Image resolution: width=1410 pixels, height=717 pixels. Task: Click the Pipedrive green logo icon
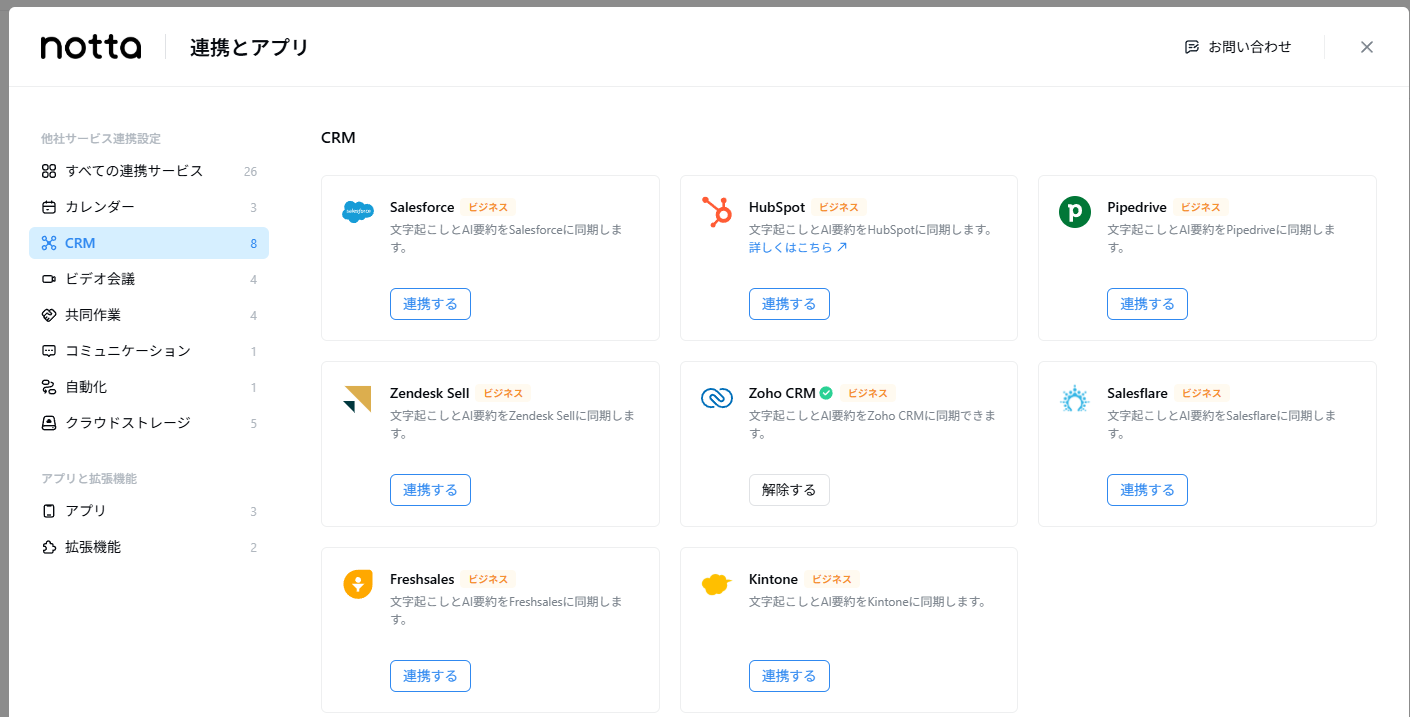point(1075,212)
